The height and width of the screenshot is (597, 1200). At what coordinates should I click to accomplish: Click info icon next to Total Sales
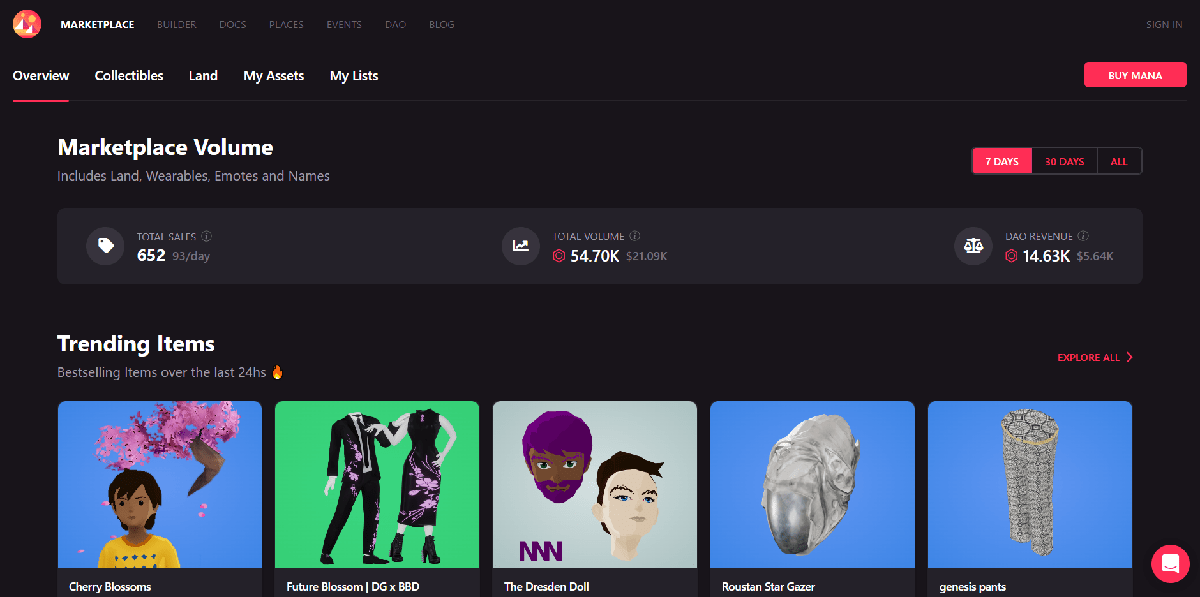coord(207,237)
